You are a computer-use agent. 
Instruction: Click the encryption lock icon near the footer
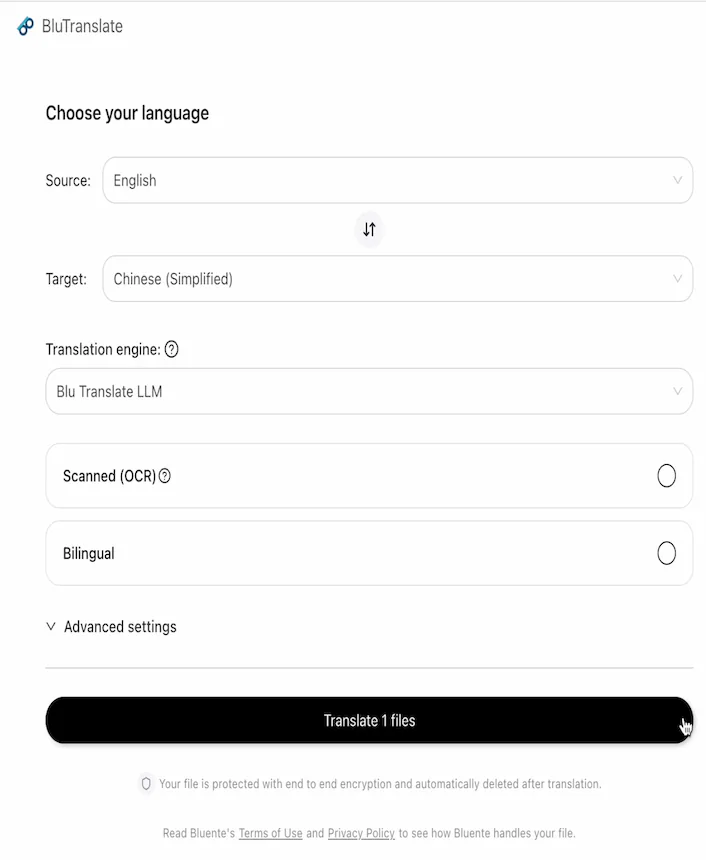pyautogui.click(x=145, y=784)
